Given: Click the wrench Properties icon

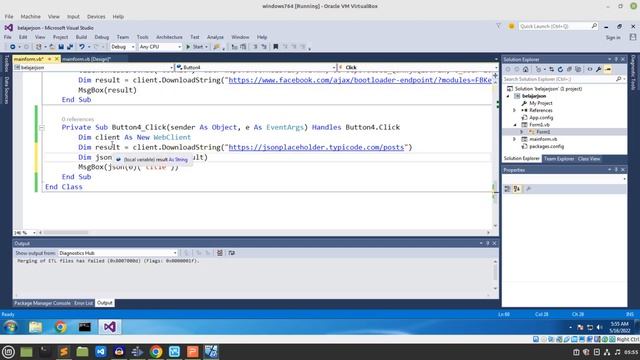Looking at the screenshot, I should (598, 69).
